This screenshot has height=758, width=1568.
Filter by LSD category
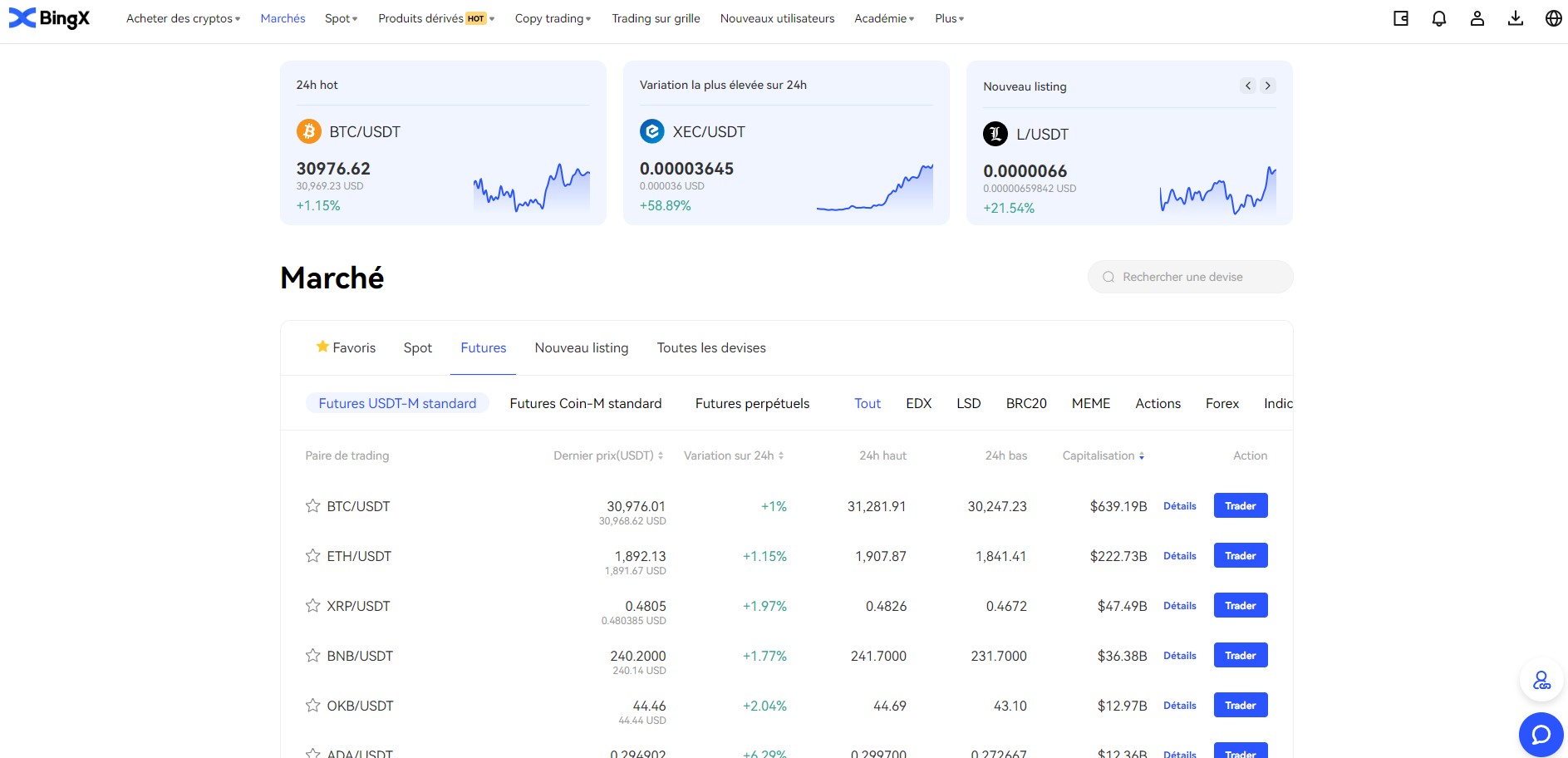click(969, 403)
